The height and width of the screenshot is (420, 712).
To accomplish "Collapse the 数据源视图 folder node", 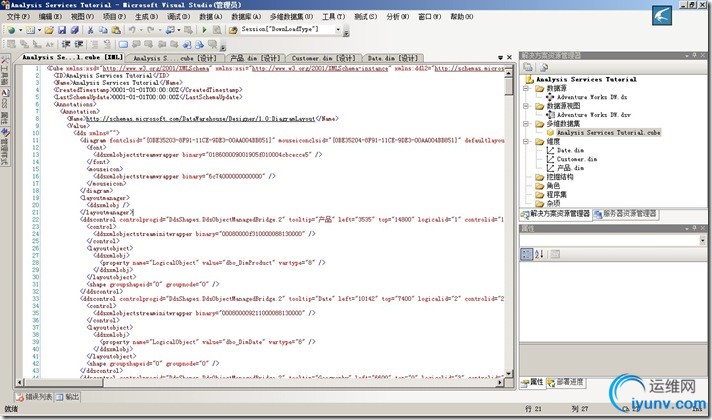I will pos(526,106).
